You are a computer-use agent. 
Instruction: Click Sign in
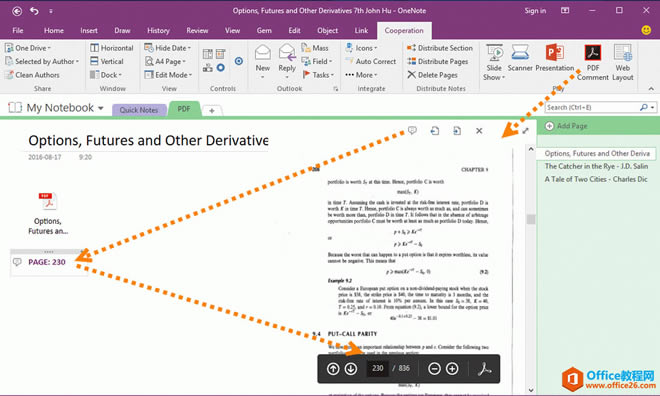tap(535, 11)
